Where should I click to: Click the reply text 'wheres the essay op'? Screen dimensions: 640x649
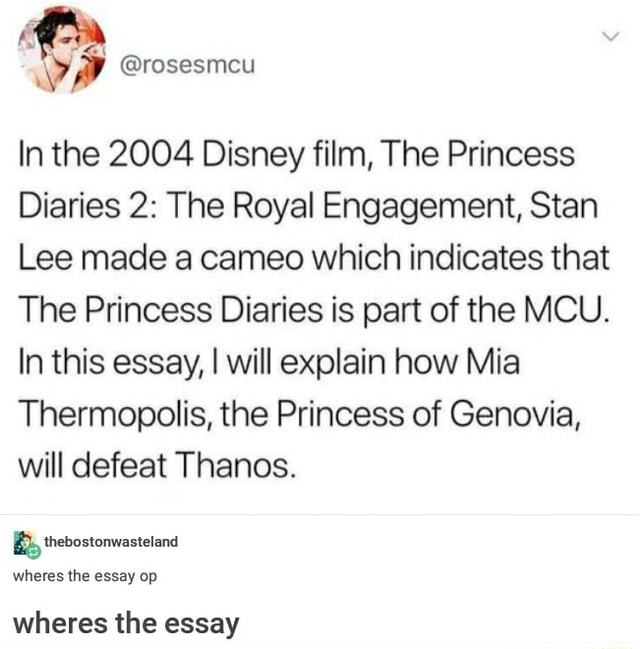(x=84, y=576)
